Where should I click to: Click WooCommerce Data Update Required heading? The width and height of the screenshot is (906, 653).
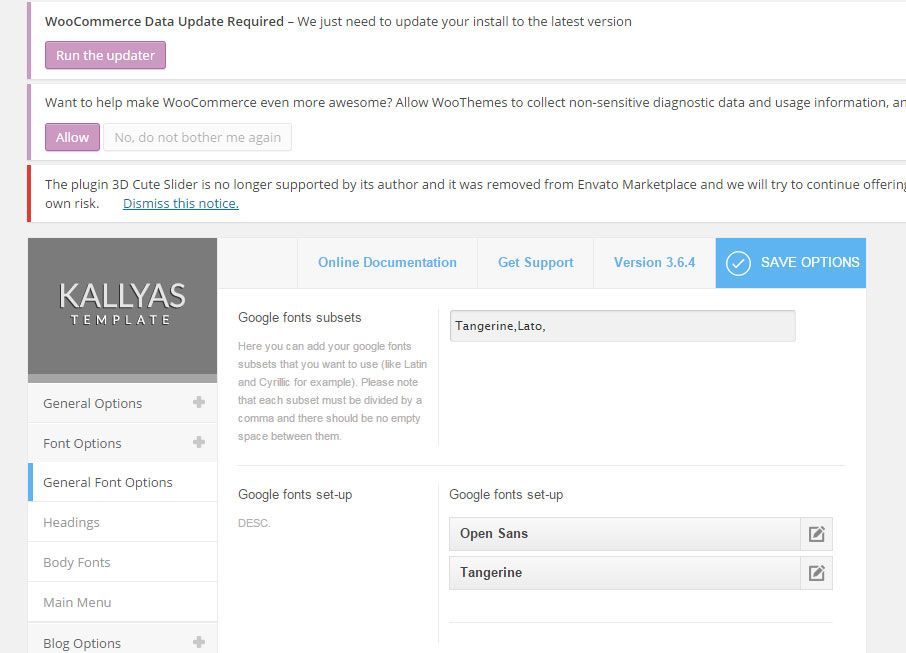coord(164,21)
